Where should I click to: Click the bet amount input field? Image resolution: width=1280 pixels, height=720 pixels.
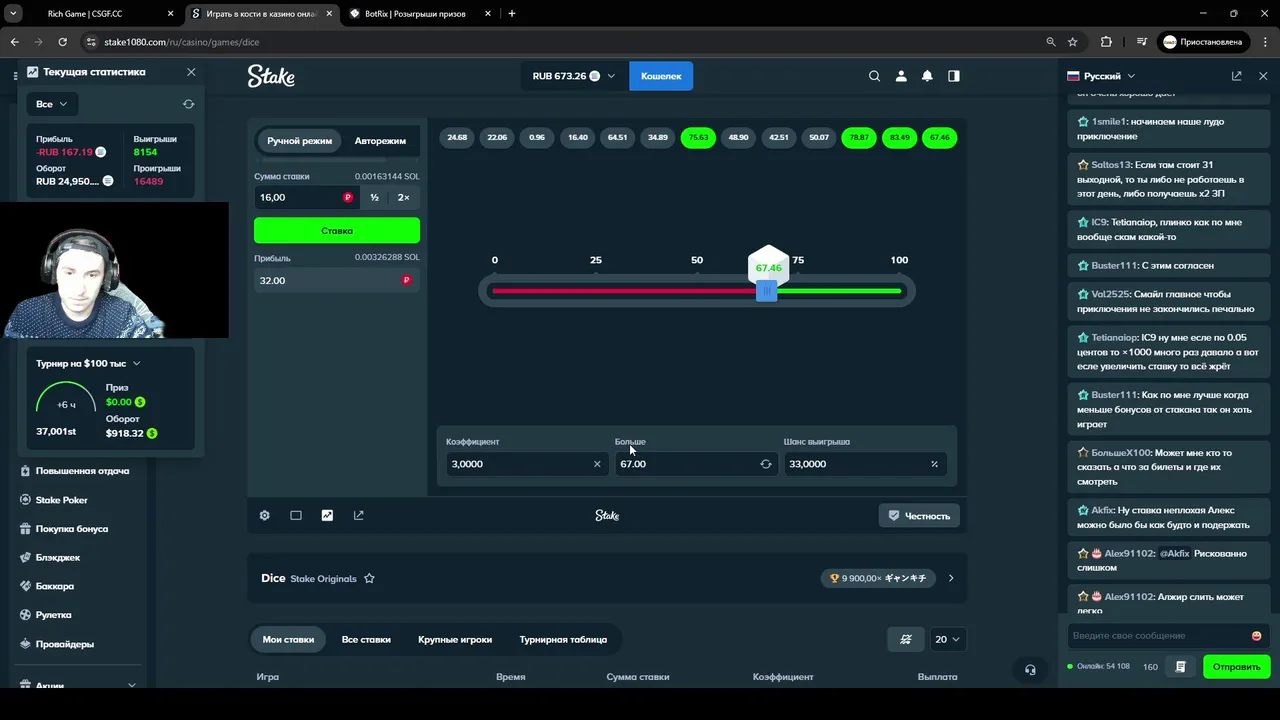307,198
